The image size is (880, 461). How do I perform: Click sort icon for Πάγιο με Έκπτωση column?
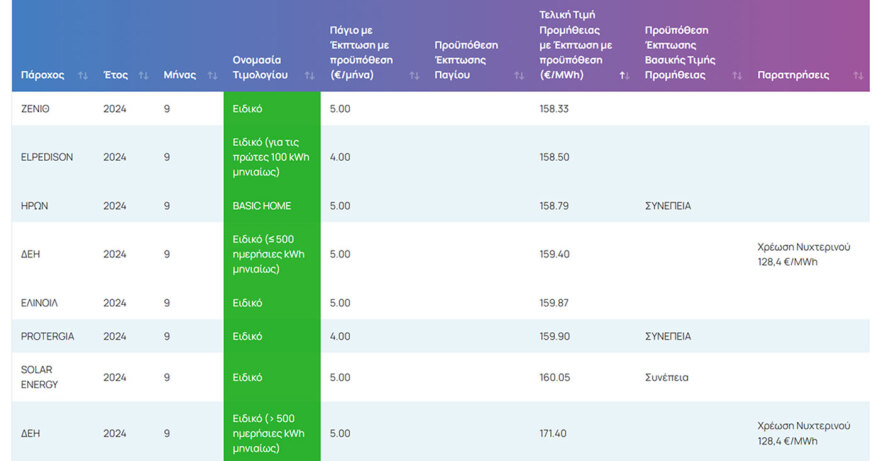coord(410,75)
